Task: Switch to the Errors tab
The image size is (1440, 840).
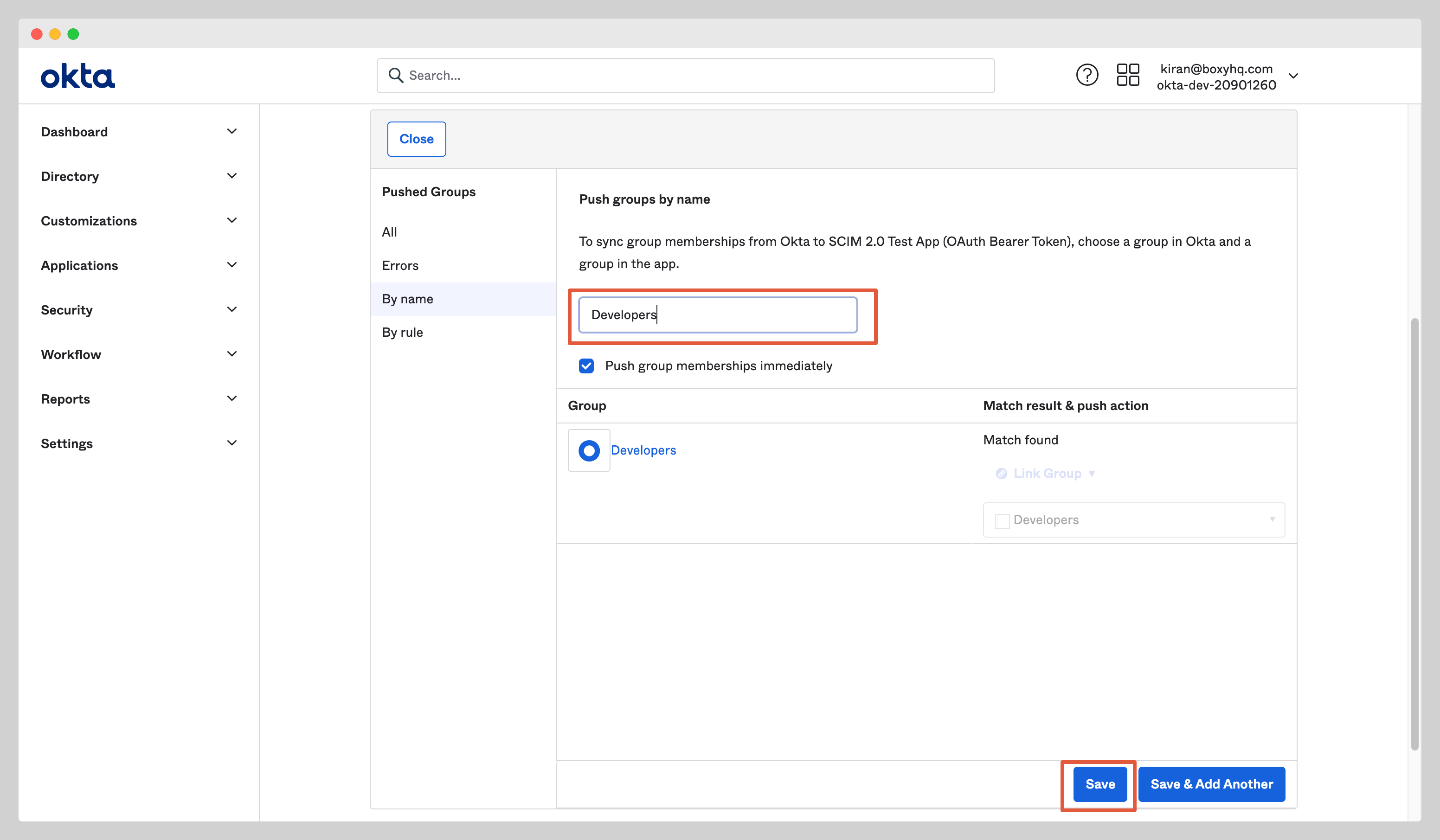Action: pyautogui.click(x=400, y=265)
